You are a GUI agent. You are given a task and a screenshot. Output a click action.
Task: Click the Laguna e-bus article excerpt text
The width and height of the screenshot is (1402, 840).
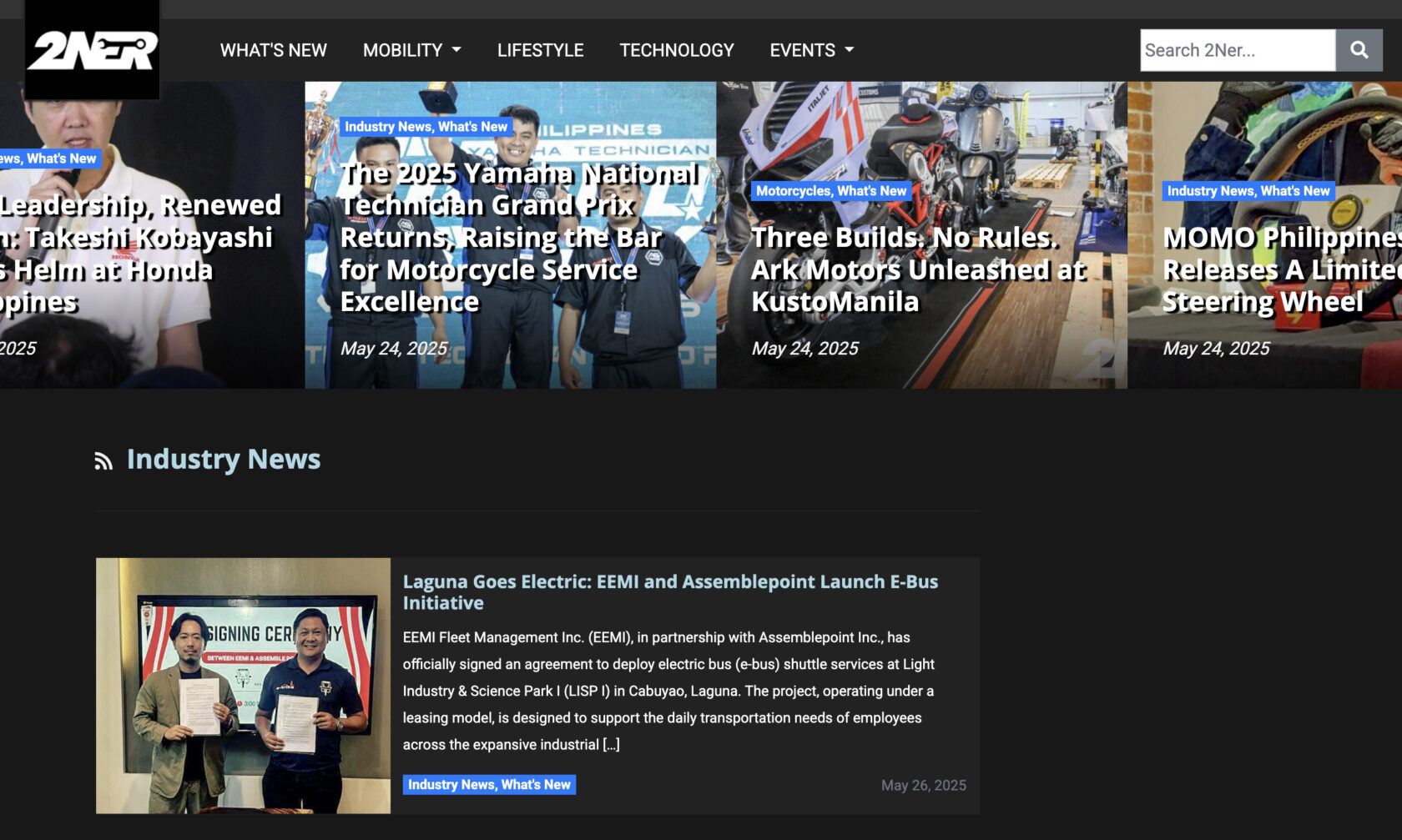[668, 691]
